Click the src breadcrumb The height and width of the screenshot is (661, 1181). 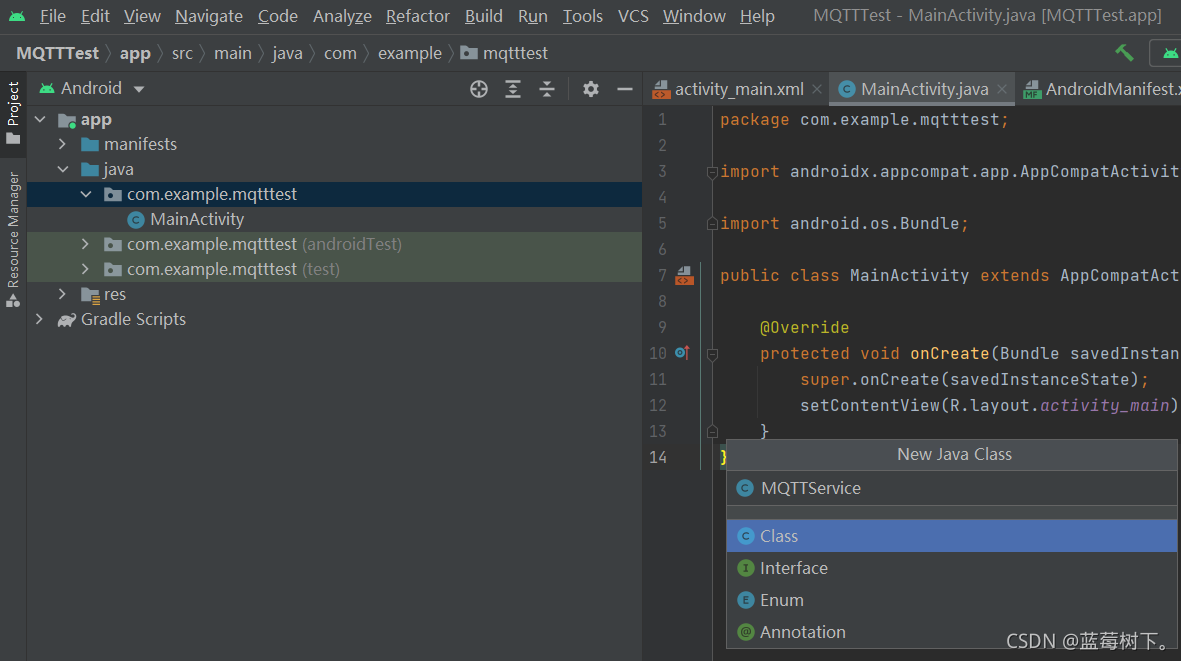[x=182, y=53]
